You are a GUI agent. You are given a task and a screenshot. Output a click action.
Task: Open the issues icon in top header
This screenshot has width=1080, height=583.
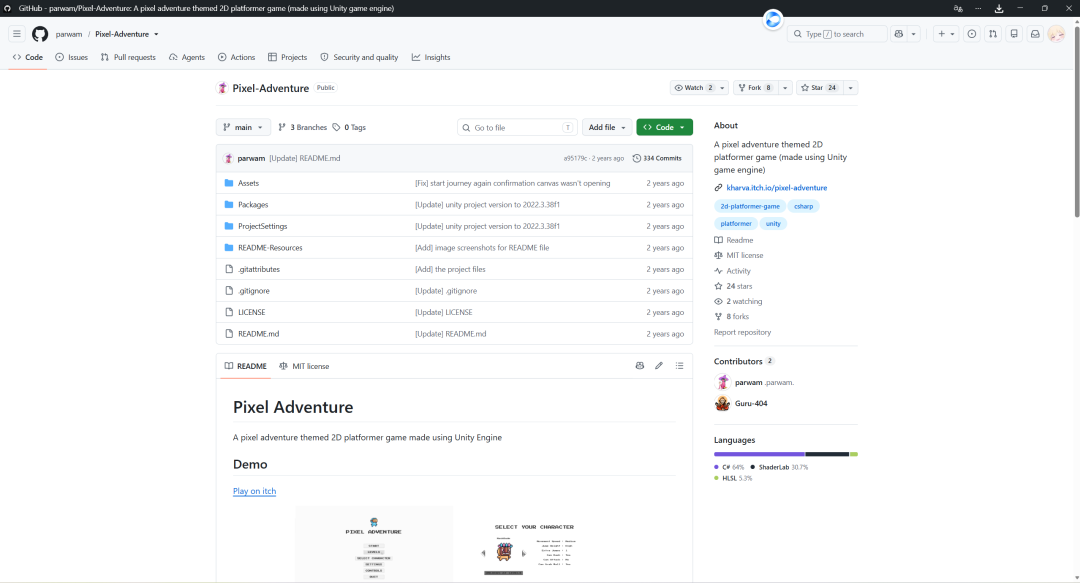click(972, 34)
